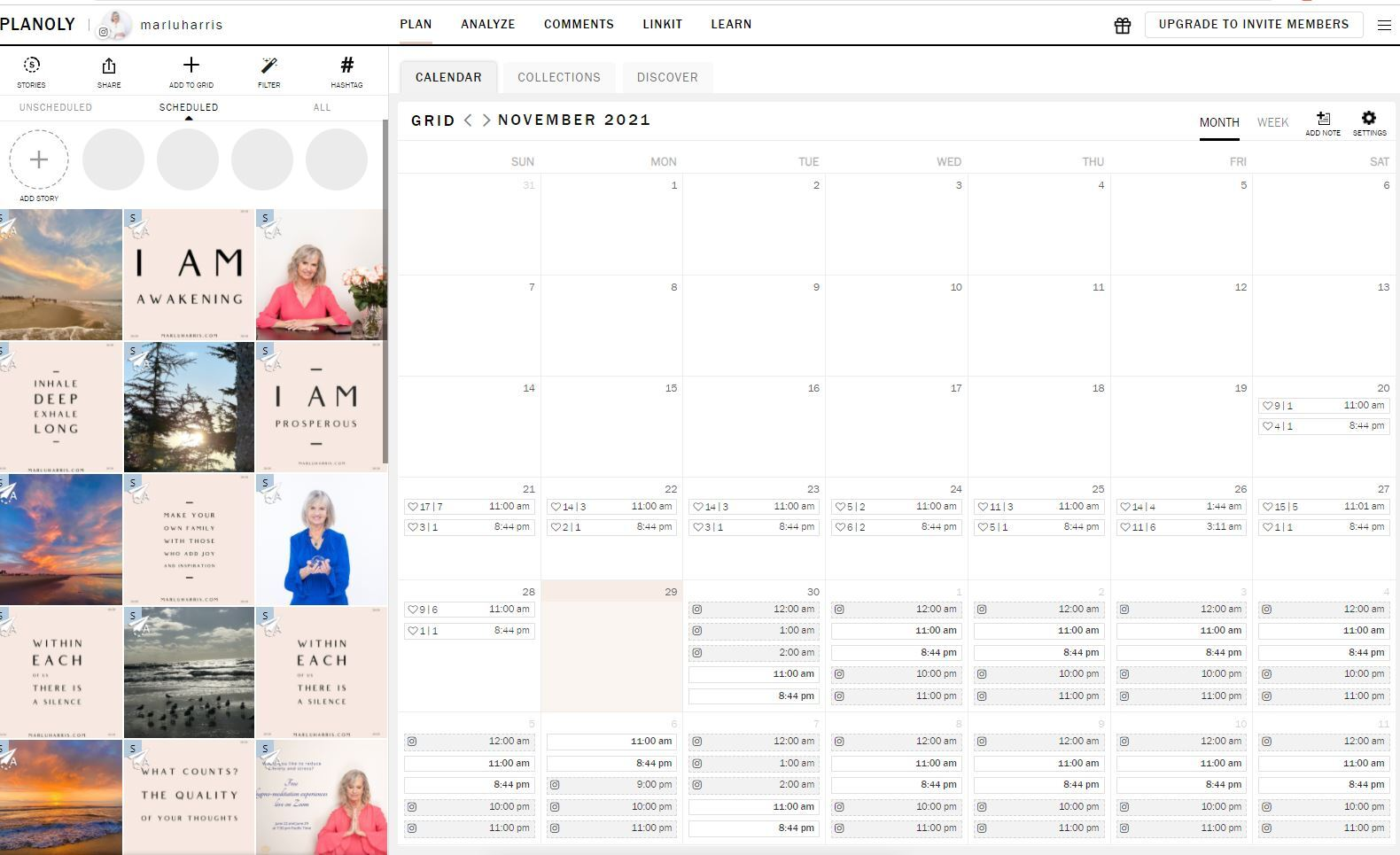This screenshot has height=855, width=1400.
Task: Open the INHALE DEEP EXHALE LONG post
Action: coord(61,407)
